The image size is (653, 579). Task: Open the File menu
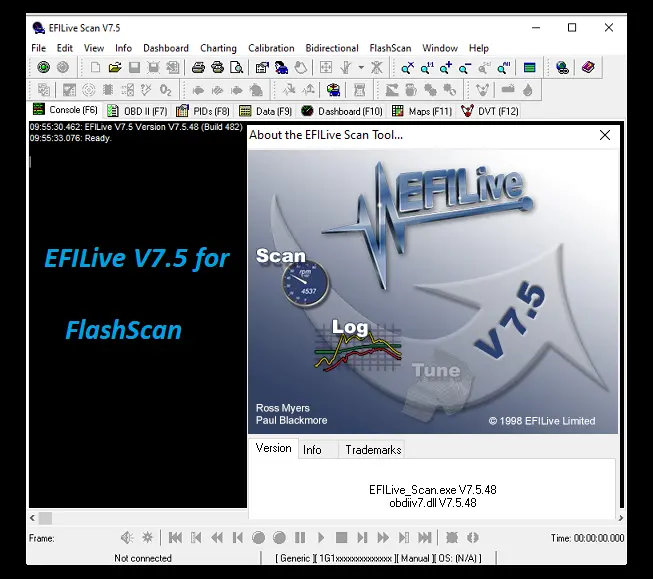tap(39, 48)
